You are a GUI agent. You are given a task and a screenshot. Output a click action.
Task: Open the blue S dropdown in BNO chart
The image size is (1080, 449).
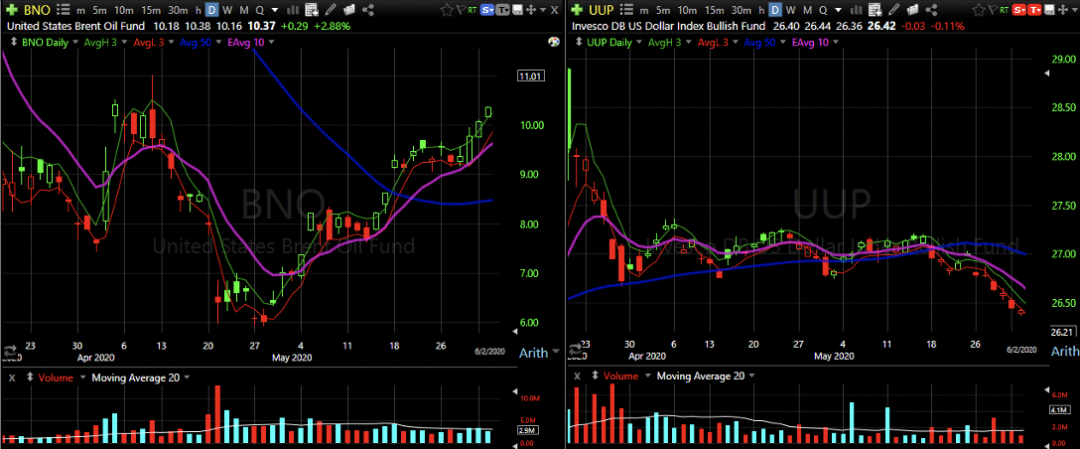pos(487,10)
